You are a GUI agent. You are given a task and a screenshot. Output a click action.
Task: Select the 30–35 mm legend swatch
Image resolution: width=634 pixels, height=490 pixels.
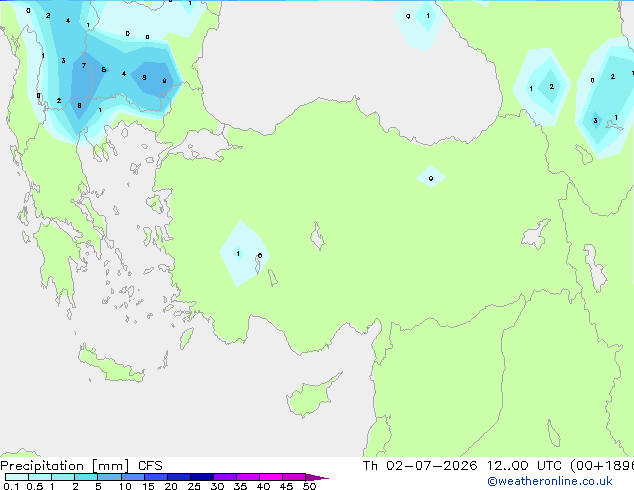pos(224,477)
